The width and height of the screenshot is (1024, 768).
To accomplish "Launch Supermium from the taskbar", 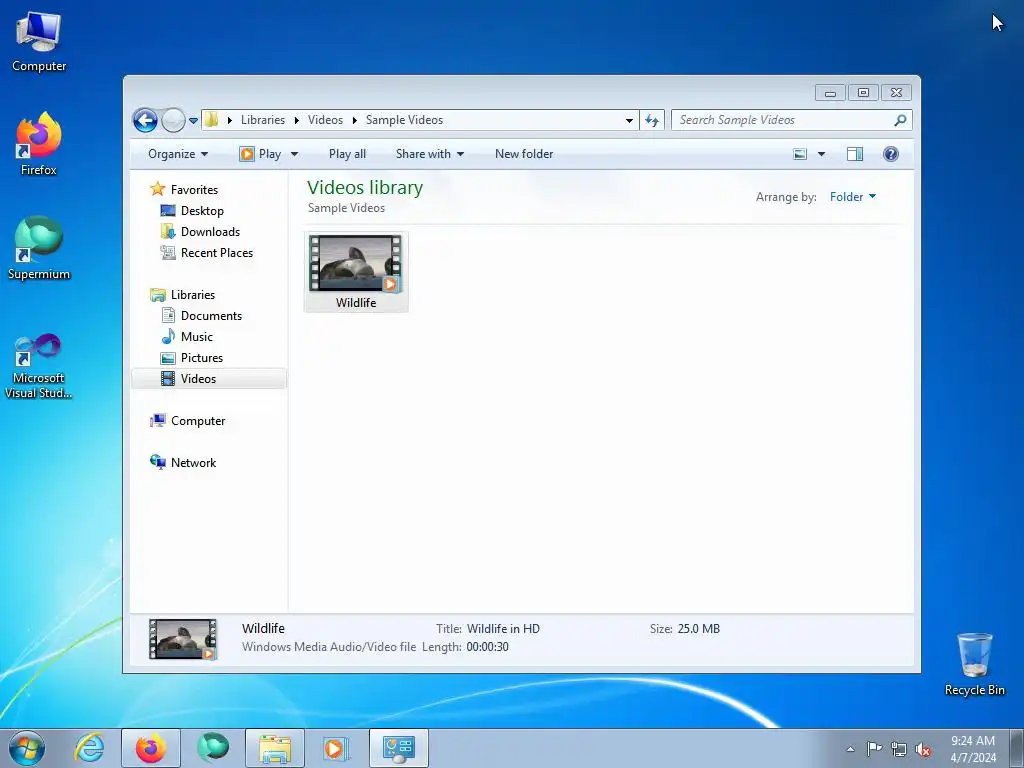I will tap(213, 748).
